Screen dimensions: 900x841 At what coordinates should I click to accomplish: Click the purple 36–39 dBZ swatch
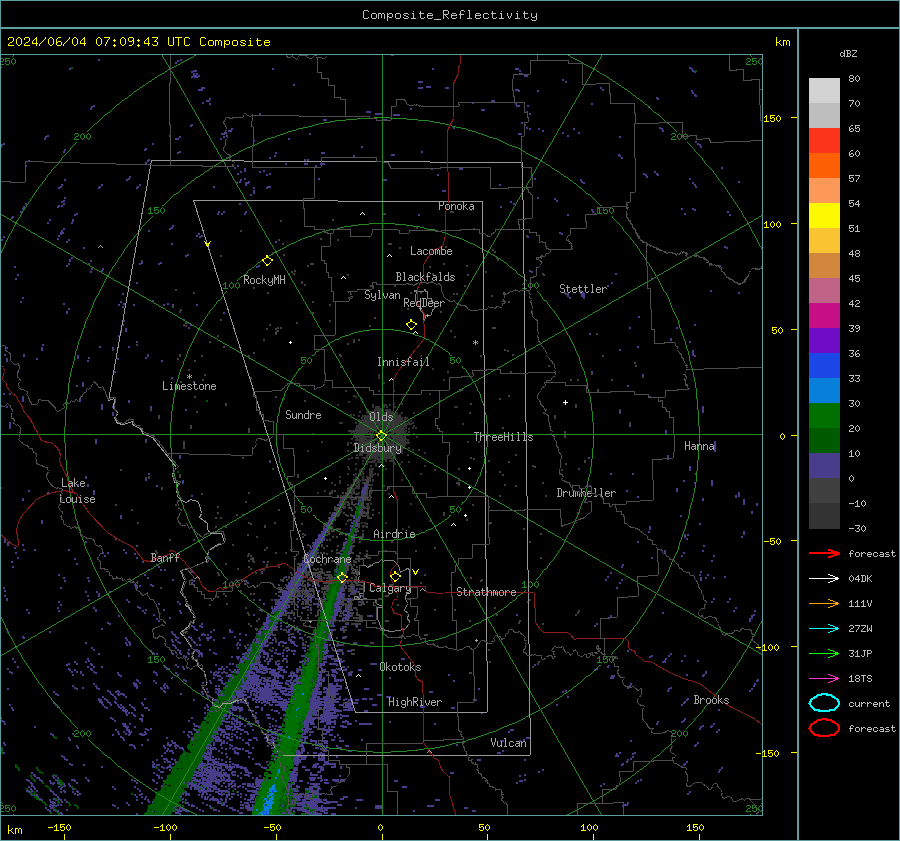[824, 341]
